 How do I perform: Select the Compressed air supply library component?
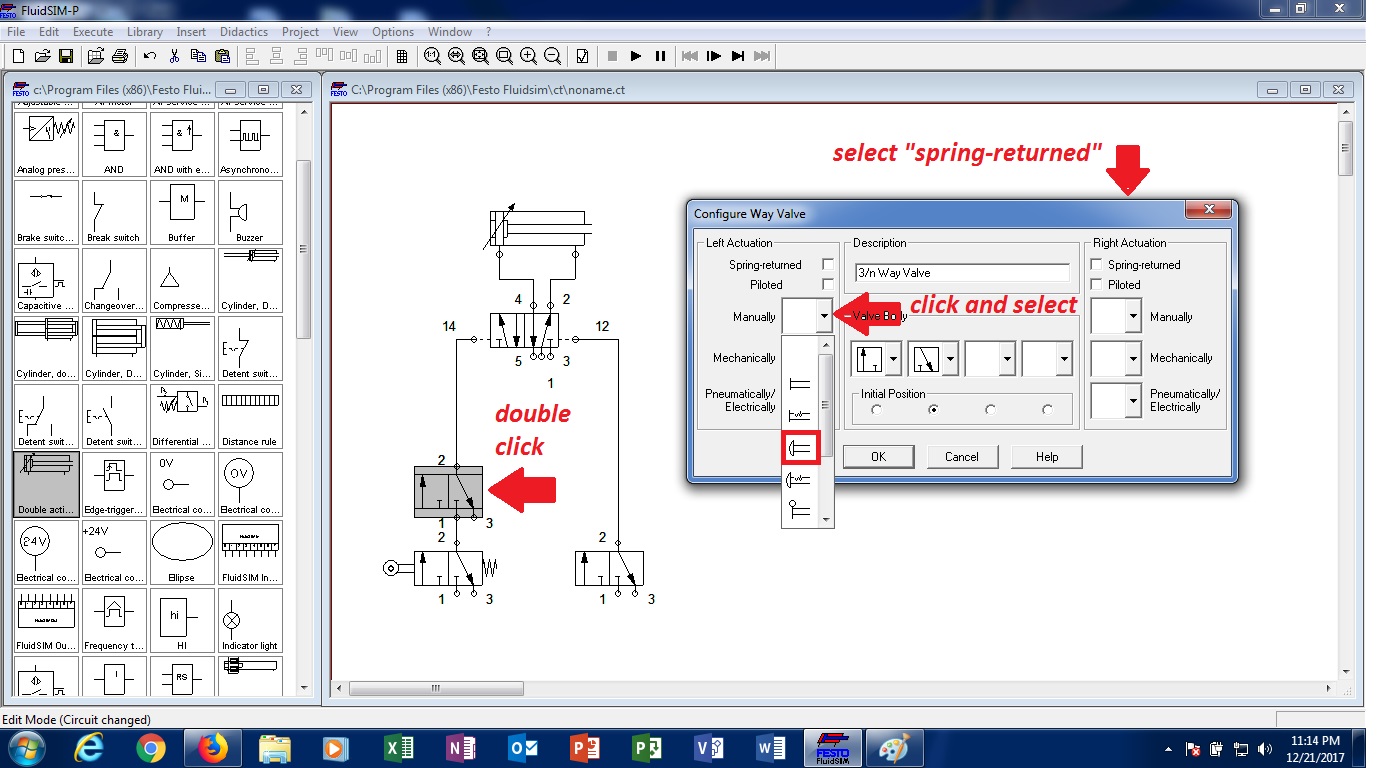tap(182, 280)
